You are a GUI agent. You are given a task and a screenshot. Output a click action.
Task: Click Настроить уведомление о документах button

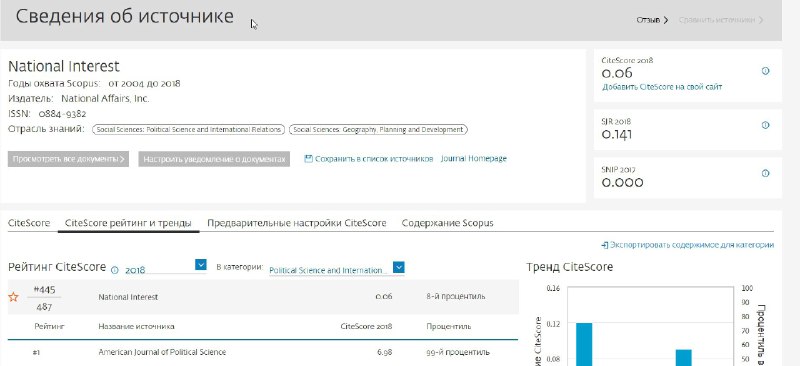(214, 159)
